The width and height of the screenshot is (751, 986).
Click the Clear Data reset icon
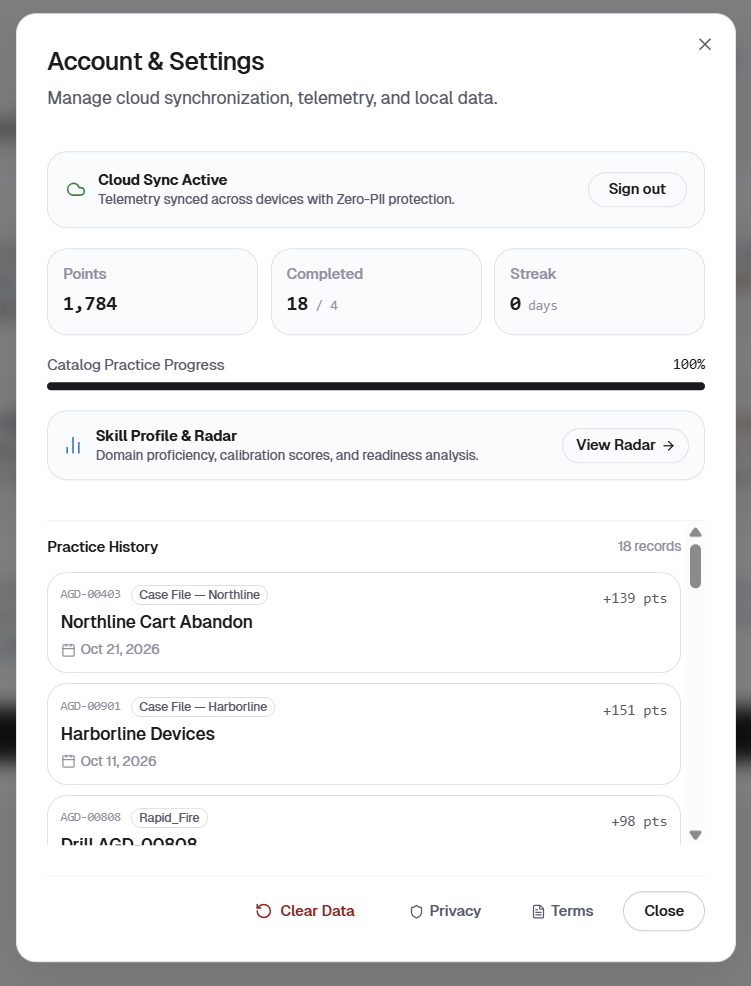tap(264, 911)
